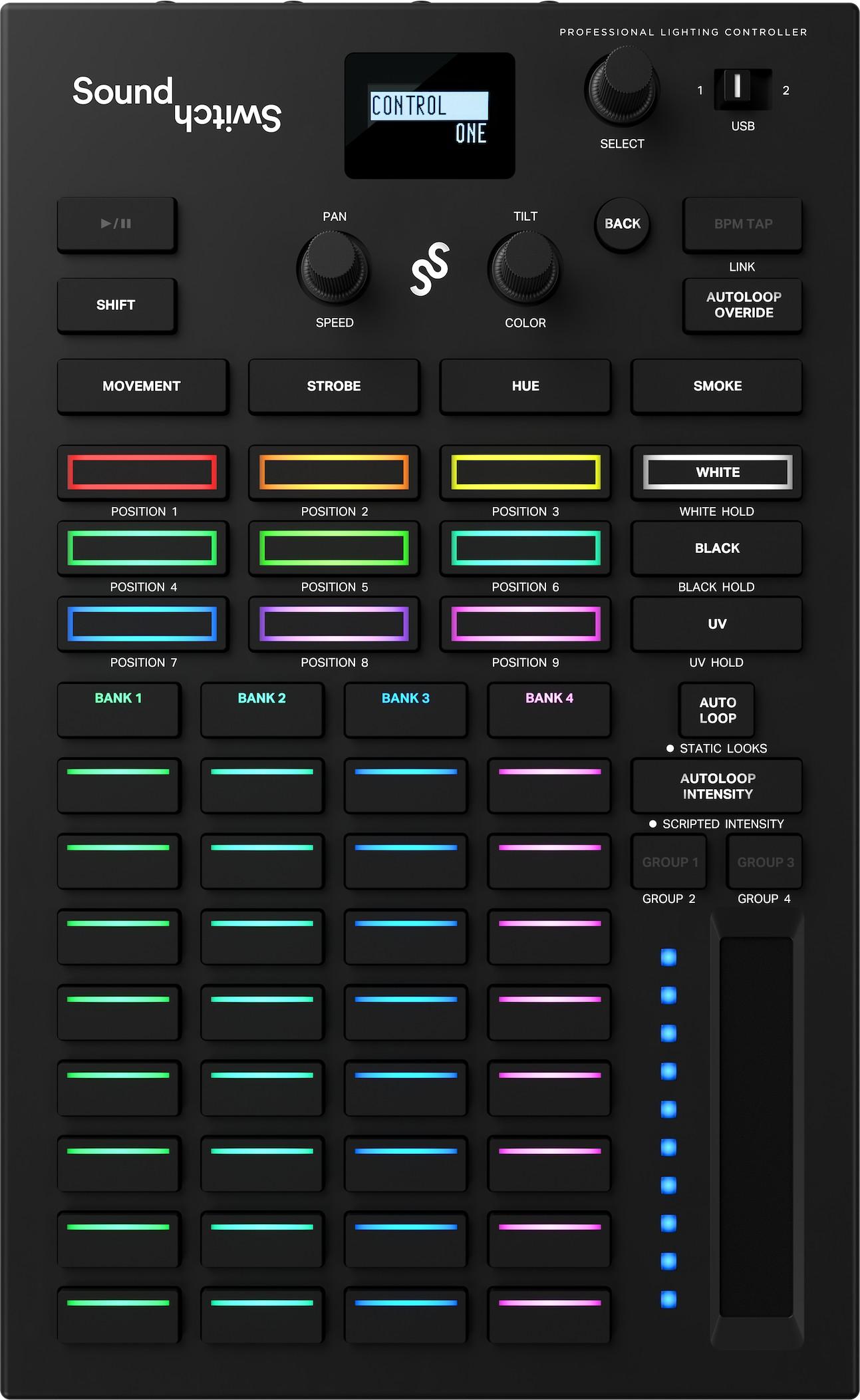Choose the purple Position 8 pad
Image resolution: width=860 pixels, height=1400 pixels.
coord(334,624)
